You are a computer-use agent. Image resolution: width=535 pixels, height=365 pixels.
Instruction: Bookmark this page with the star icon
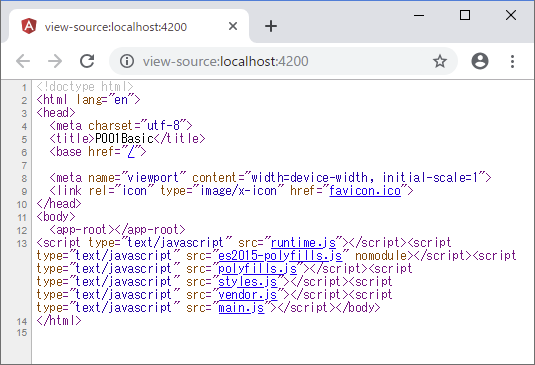[439, 61]
